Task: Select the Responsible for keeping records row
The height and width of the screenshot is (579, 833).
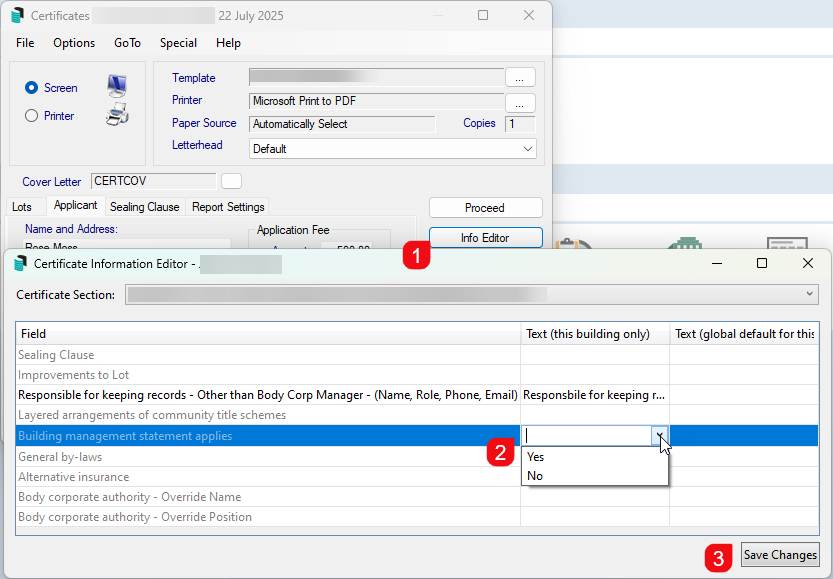Action: tap(417, 395)
